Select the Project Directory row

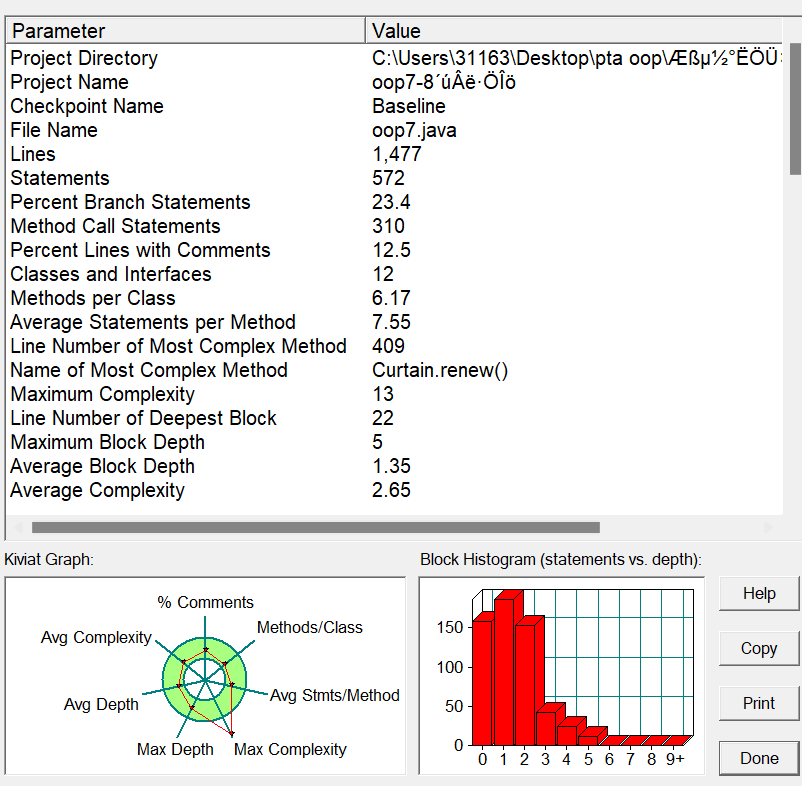click(x=84, y=58)
